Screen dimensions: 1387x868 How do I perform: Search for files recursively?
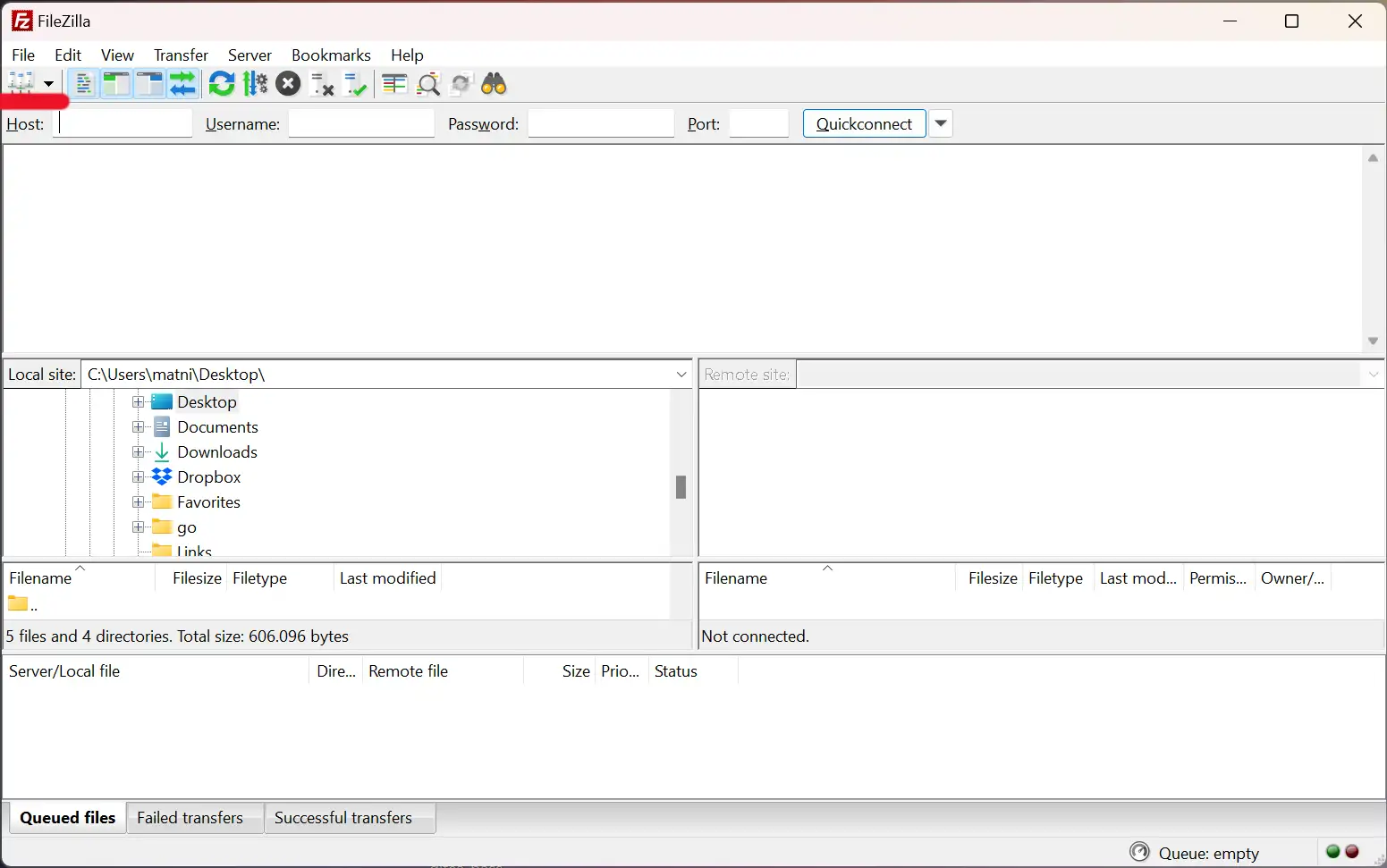[494, 83]
